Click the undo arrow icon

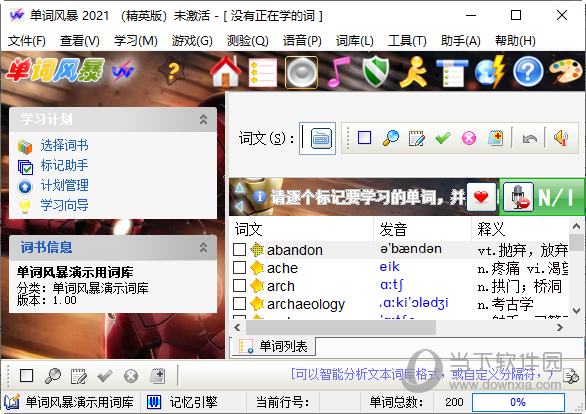[530, 139]
